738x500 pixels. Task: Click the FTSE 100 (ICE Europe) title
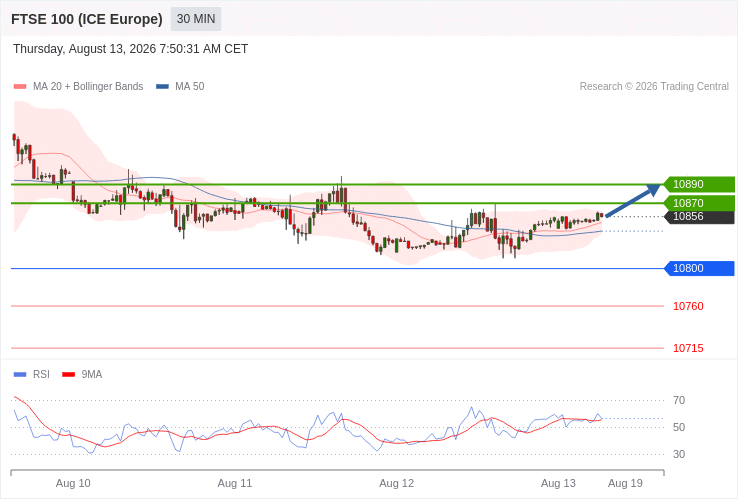87,19
